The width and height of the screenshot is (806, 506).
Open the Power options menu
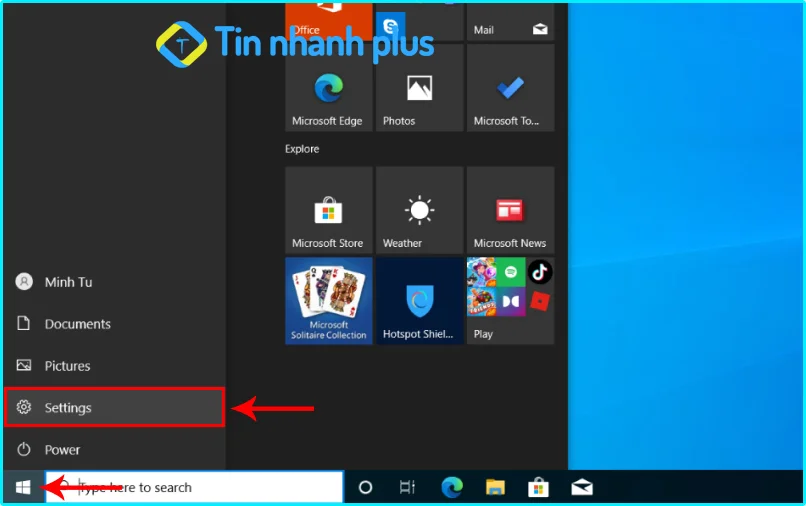click(114, 449)
